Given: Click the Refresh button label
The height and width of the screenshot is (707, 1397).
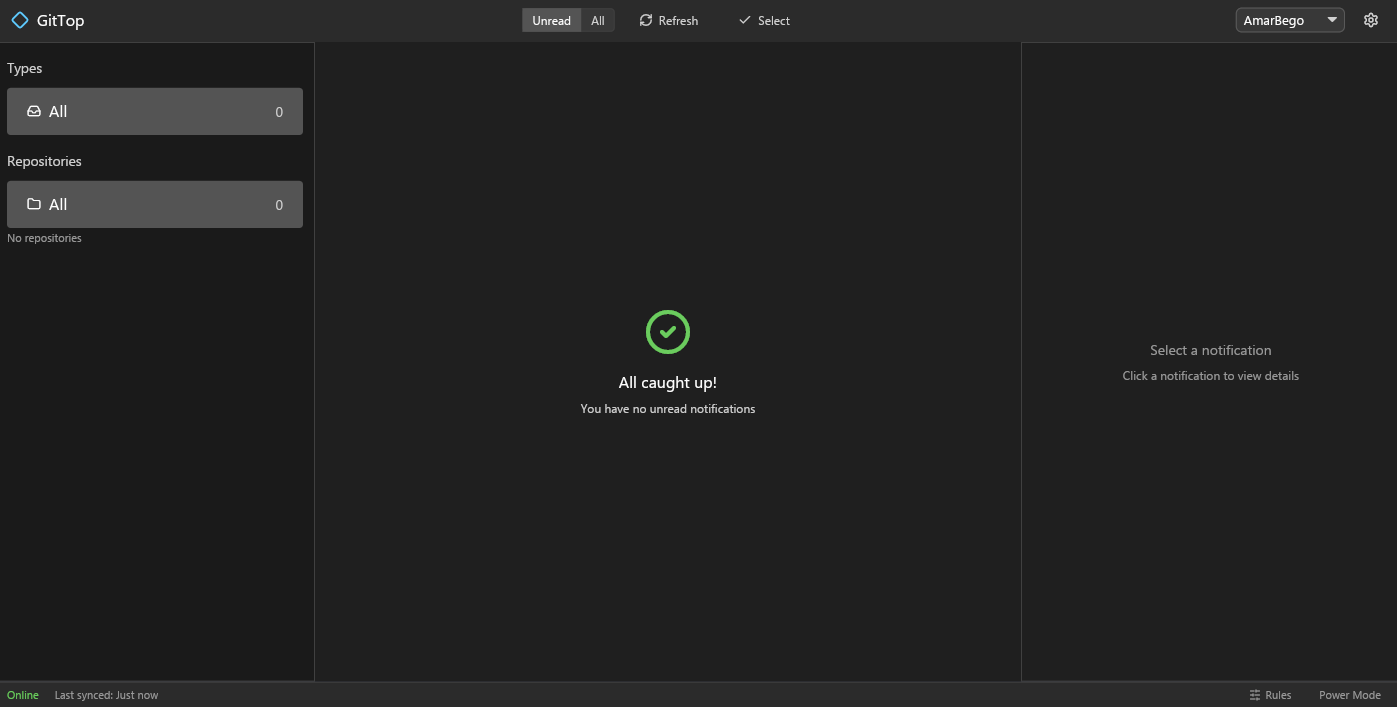Looking at the screenshot, I should (678, 19).
